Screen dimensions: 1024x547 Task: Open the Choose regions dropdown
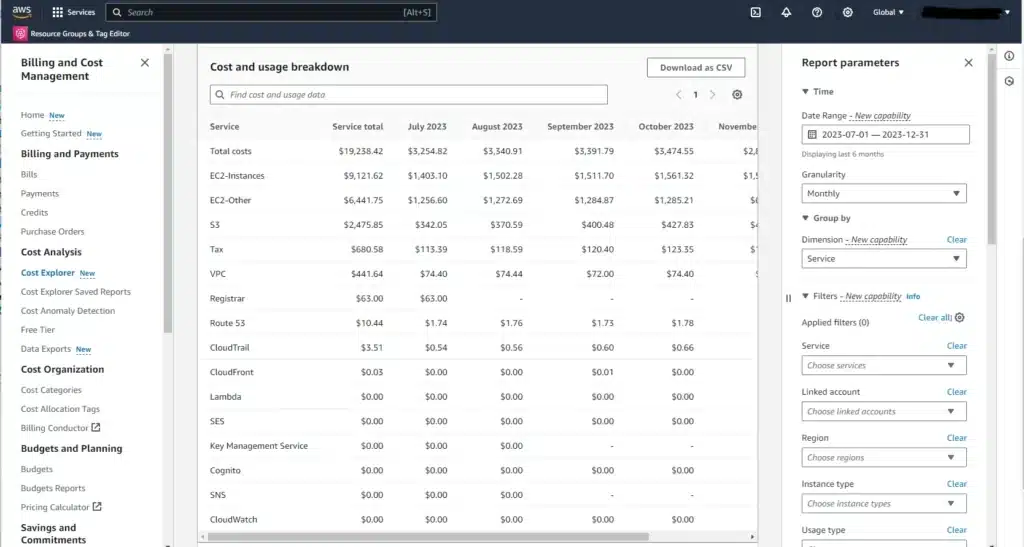pyautogui.click(x=884, y=458)
